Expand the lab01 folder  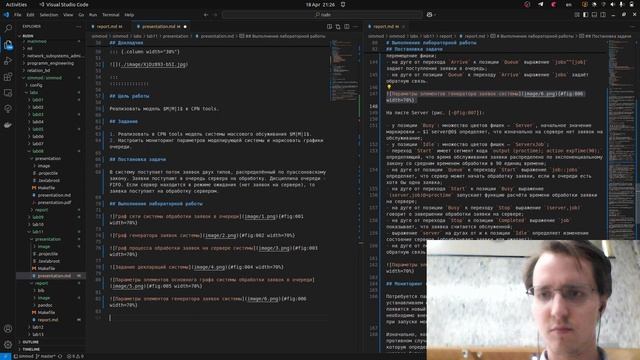[x=51, y=100]
